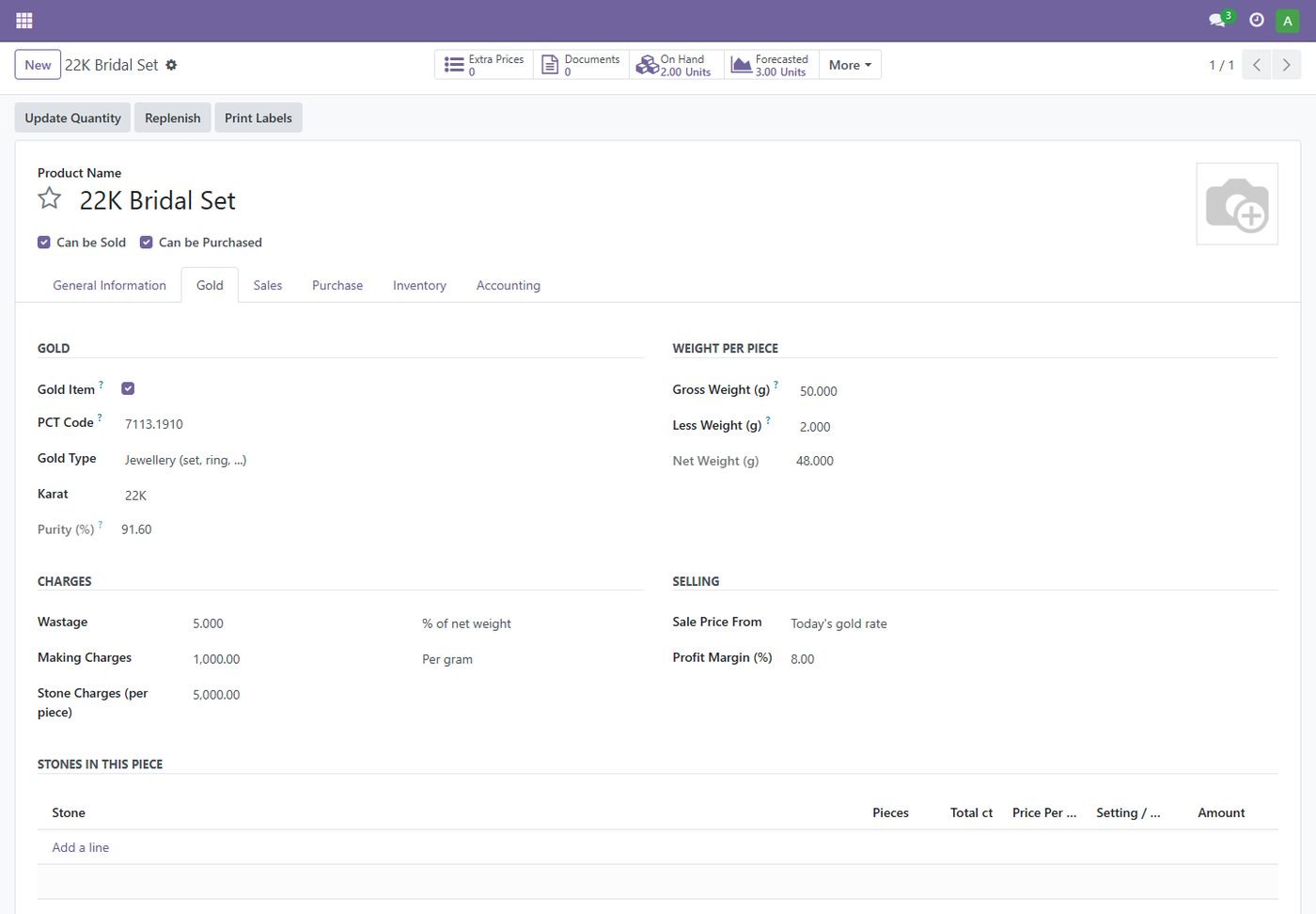
Task: Upload product image via camera placeholder
Action: click(1237, 204)
